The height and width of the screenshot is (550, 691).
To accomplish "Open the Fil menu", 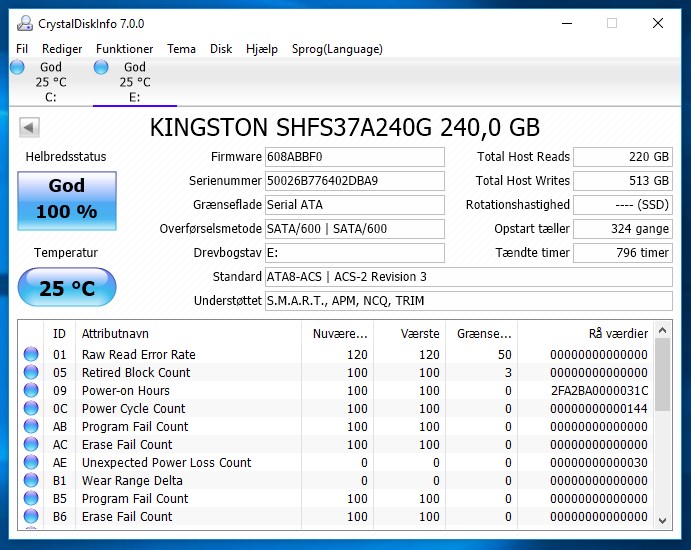I will (x=22, y=49).
